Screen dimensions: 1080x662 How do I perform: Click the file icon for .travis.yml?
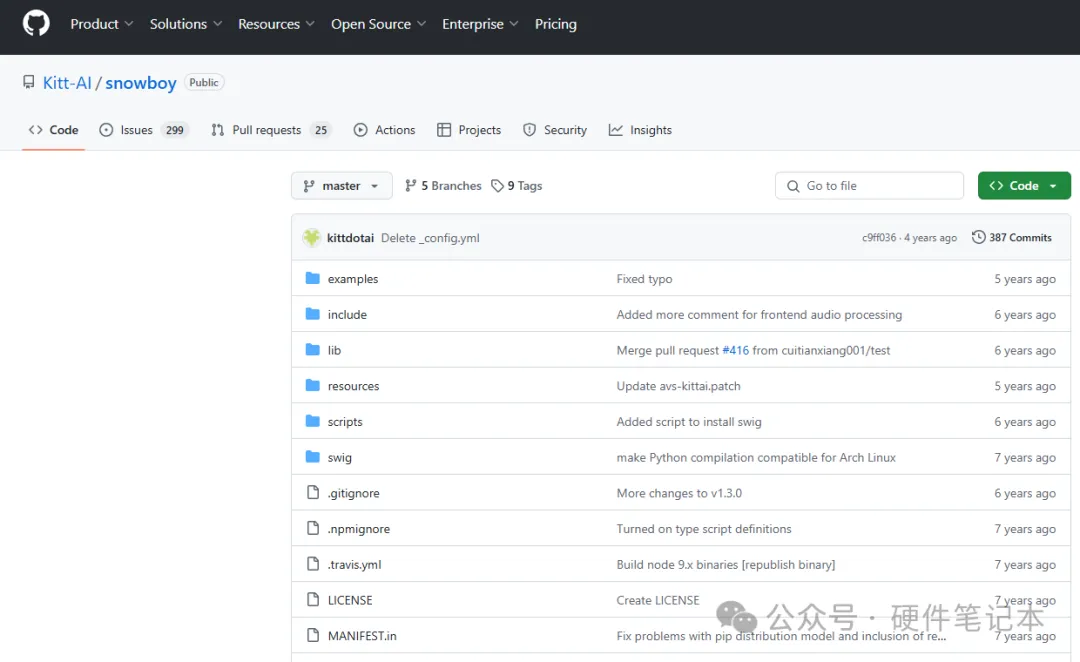click(x=313, y=564)
